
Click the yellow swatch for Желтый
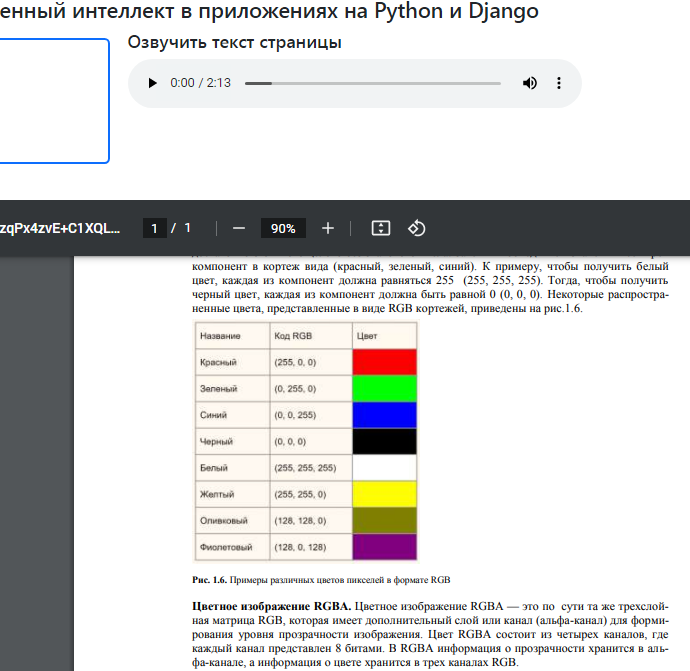(384, 494)
